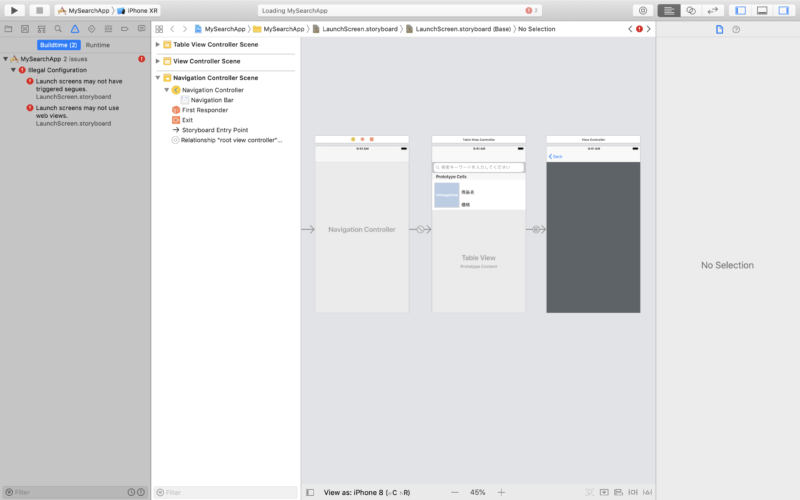The width and height of the screenshot is (800, 500).
Task: Show the Quick Help inspector
Action: [x=736, y=30]
